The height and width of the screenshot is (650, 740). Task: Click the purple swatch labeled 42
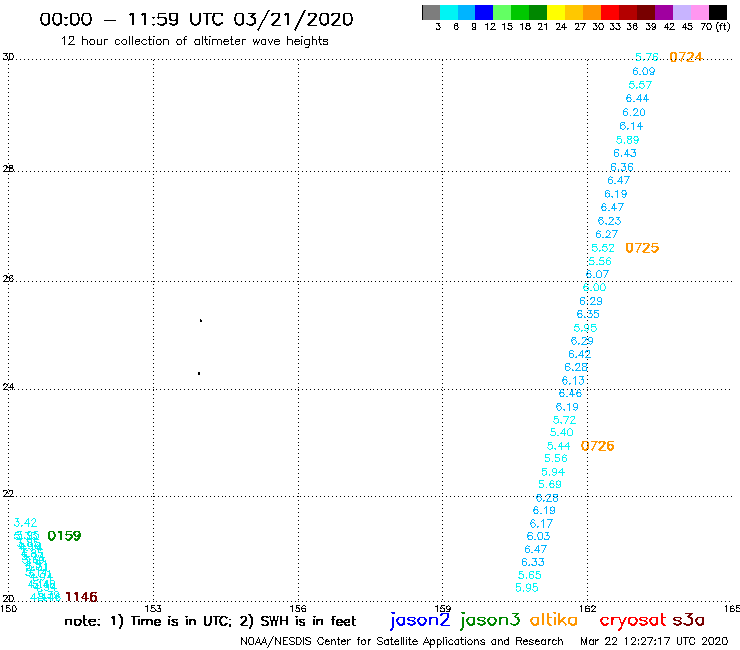tap(664, 12)
